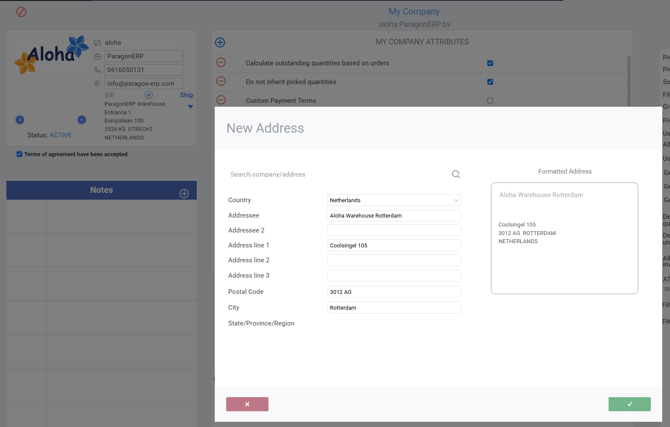The width and height of the screenshot is (670, 427).
Task: Cancel new address with red X button
Action: 247,404
